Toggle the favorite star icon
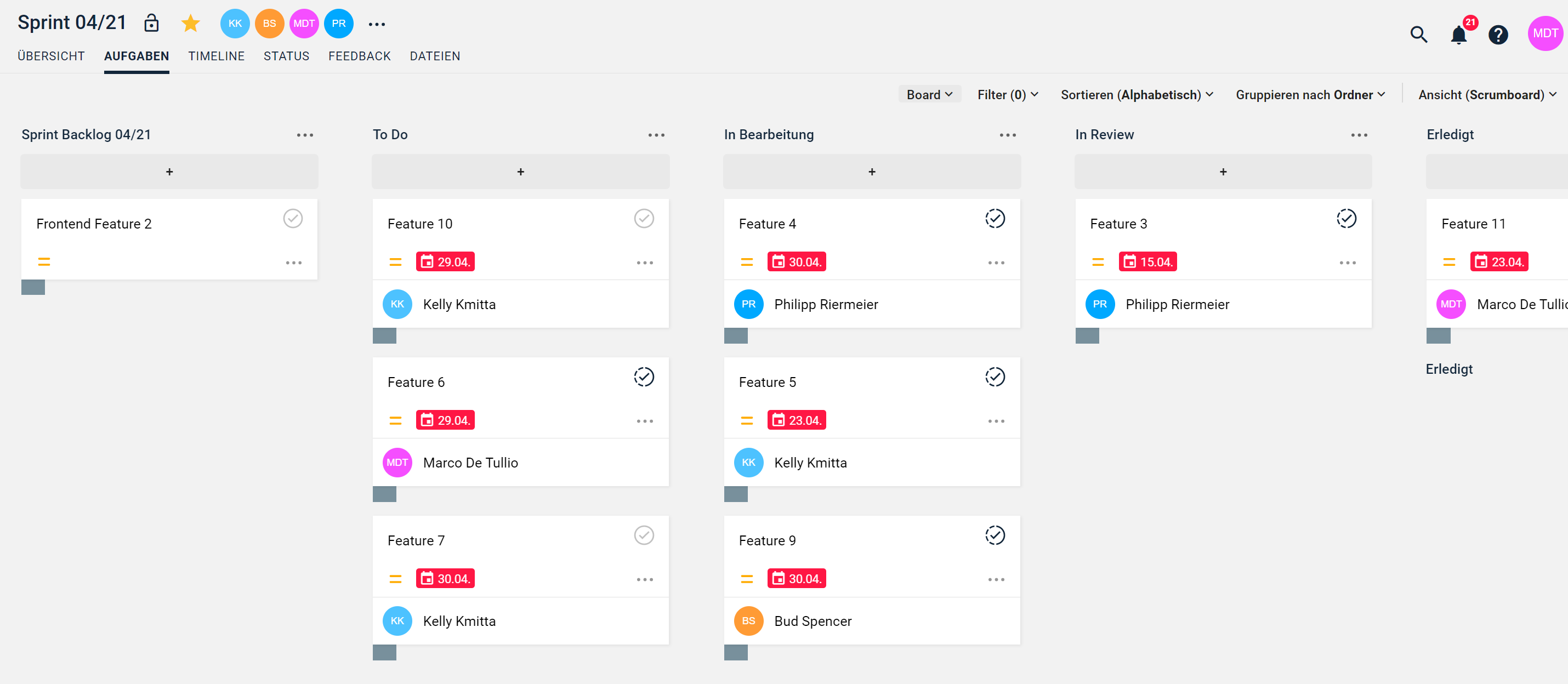 coord(191,23)
